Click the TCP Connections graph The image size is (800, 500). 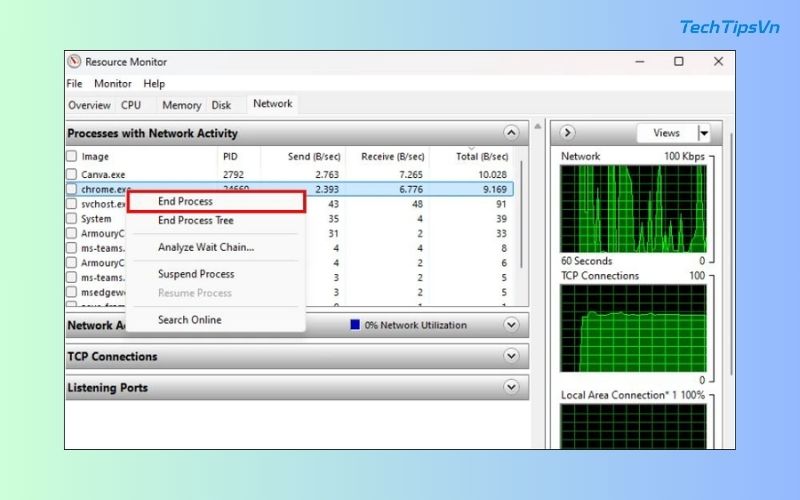coord(633,328)
